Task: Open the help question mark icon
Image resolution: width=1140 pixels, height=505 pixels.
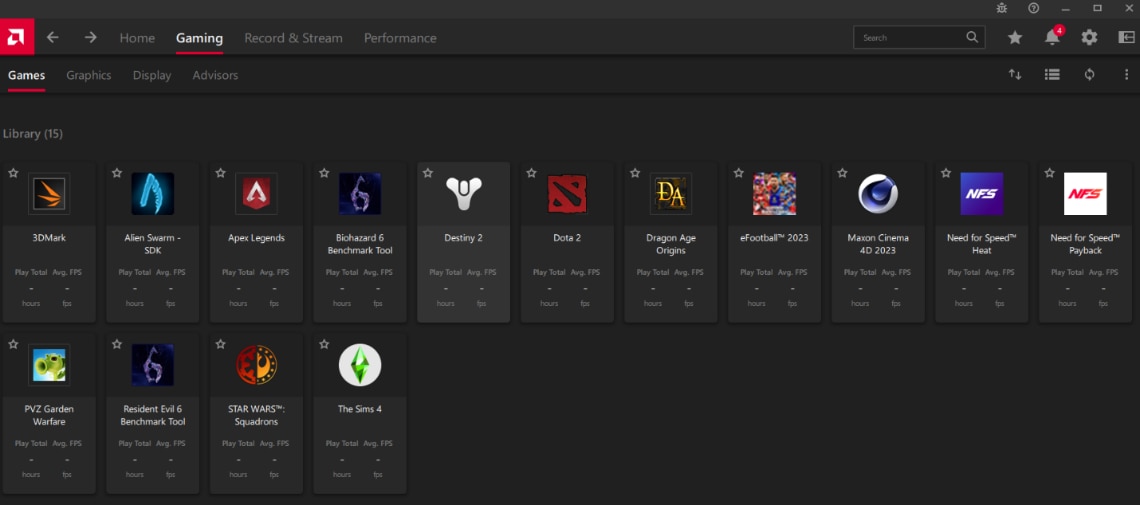Action: coord(1033,8)
